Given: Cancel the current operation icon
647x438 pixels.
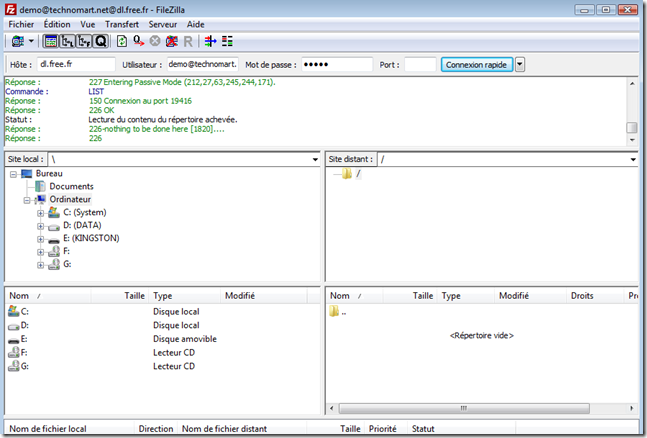Looking at the screenshot, I should 155,41.
